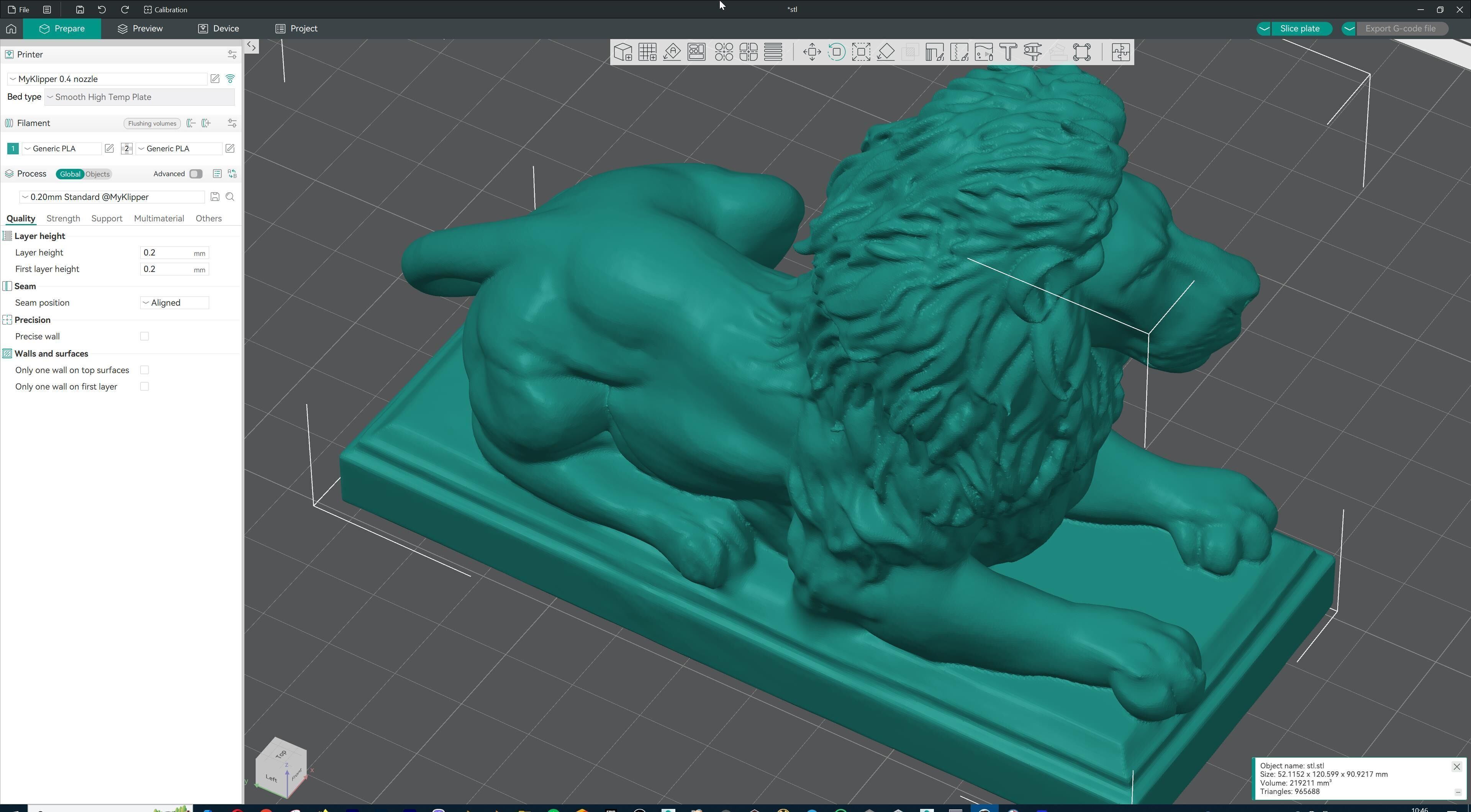
Task: Open the filament 1 Generic PLA dropdown
Action: coord(61,149)
